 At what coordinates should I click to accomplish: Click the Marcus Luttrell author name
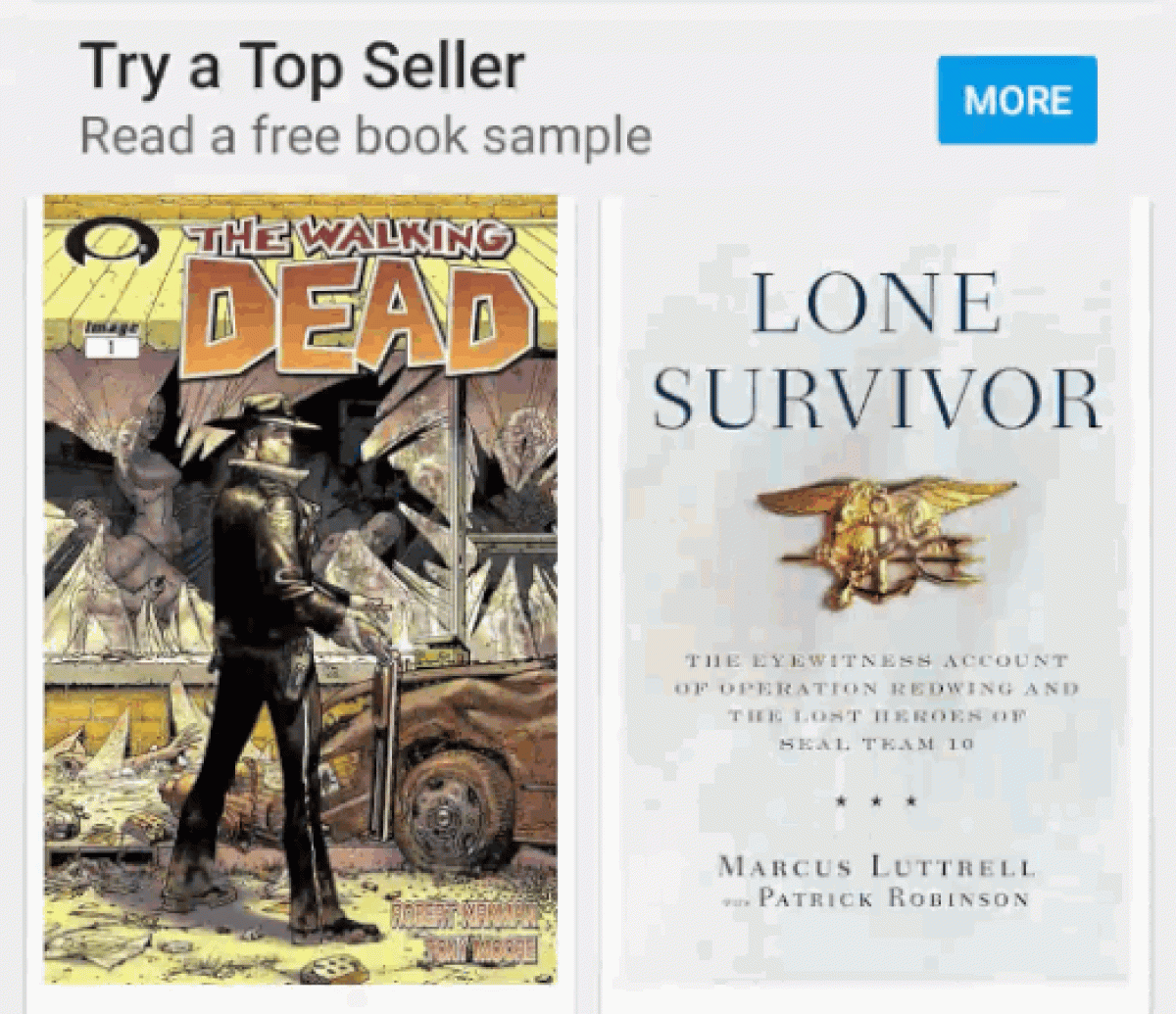876,866
